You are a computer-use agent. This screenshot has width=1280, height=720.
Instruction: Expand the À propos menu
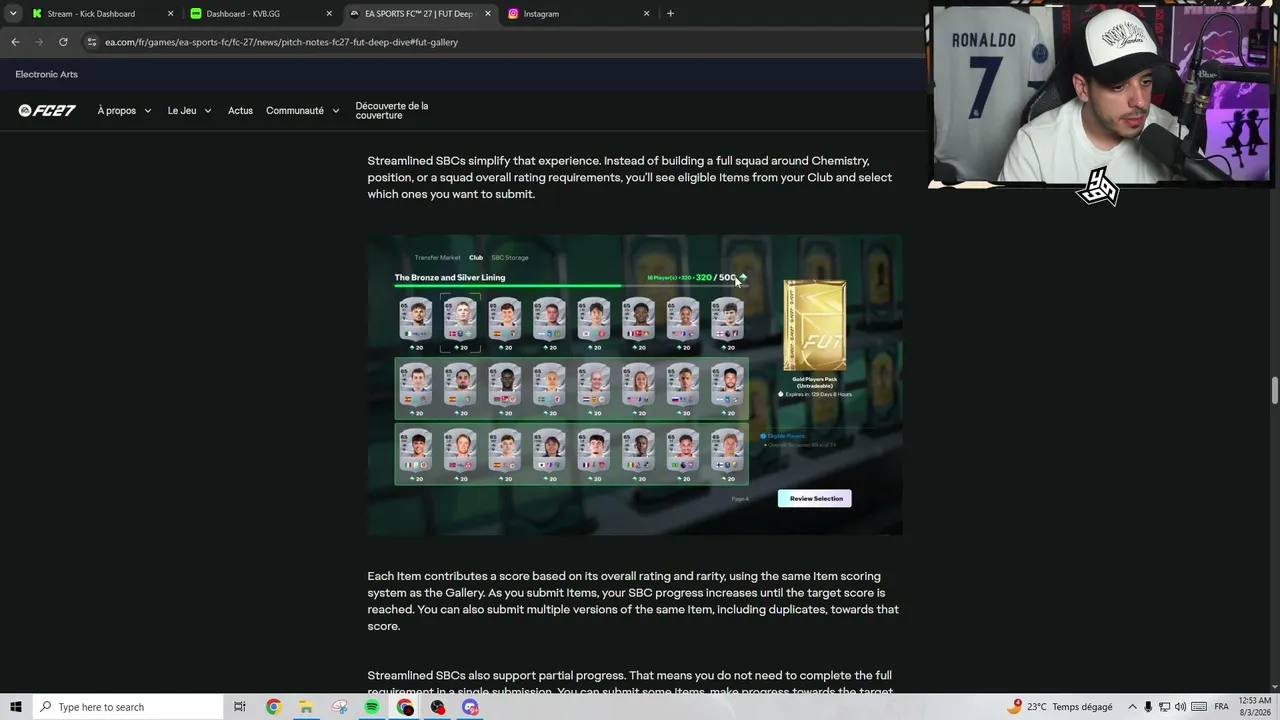(124, 111)
